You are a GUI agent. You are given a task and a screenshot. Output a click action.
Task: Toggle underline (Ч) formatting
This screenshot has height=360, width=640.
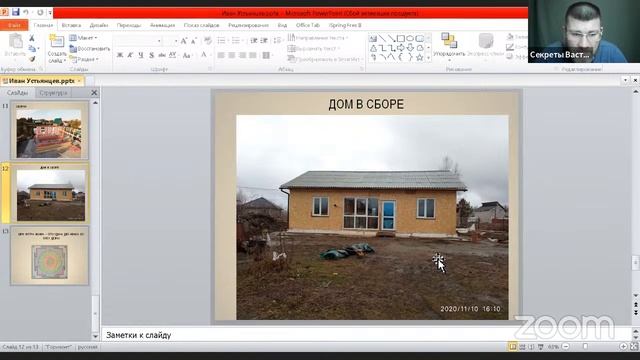pos(141,55)
